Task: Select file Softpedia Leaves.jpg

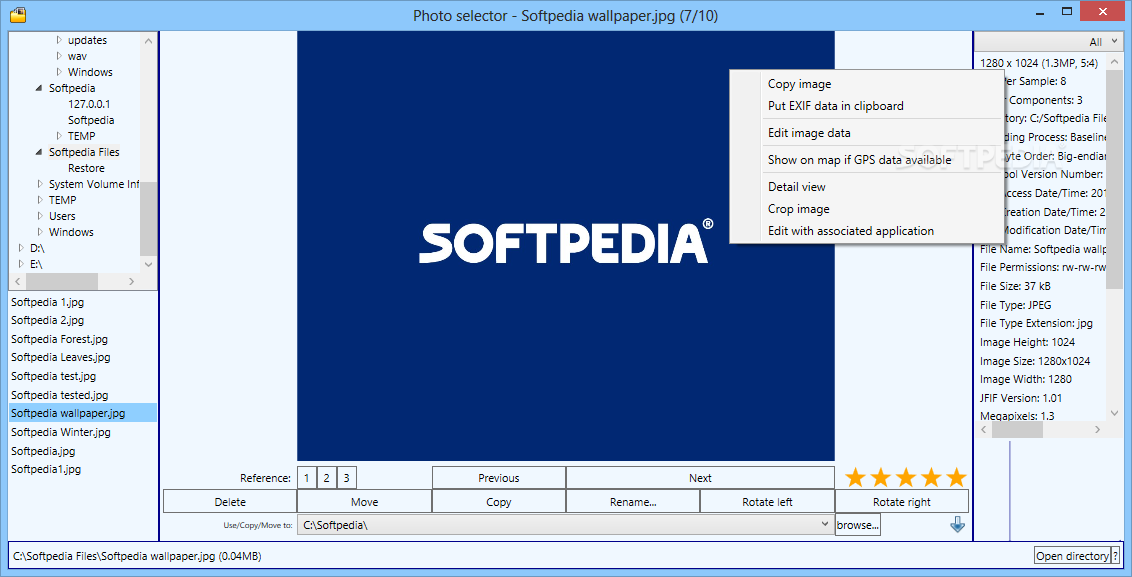Action: coord(61,357)
